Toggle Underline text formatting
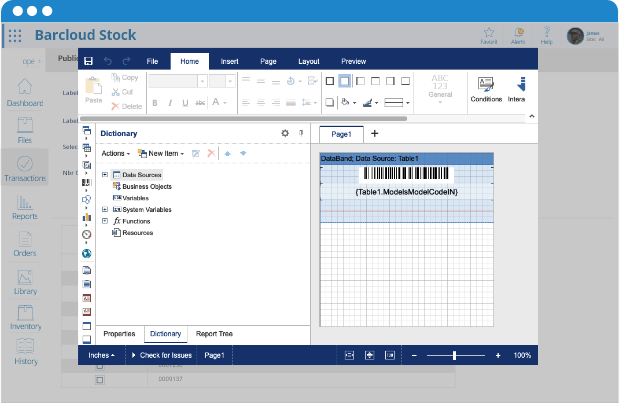Screen dimensions: 620x403 [185, 103]
